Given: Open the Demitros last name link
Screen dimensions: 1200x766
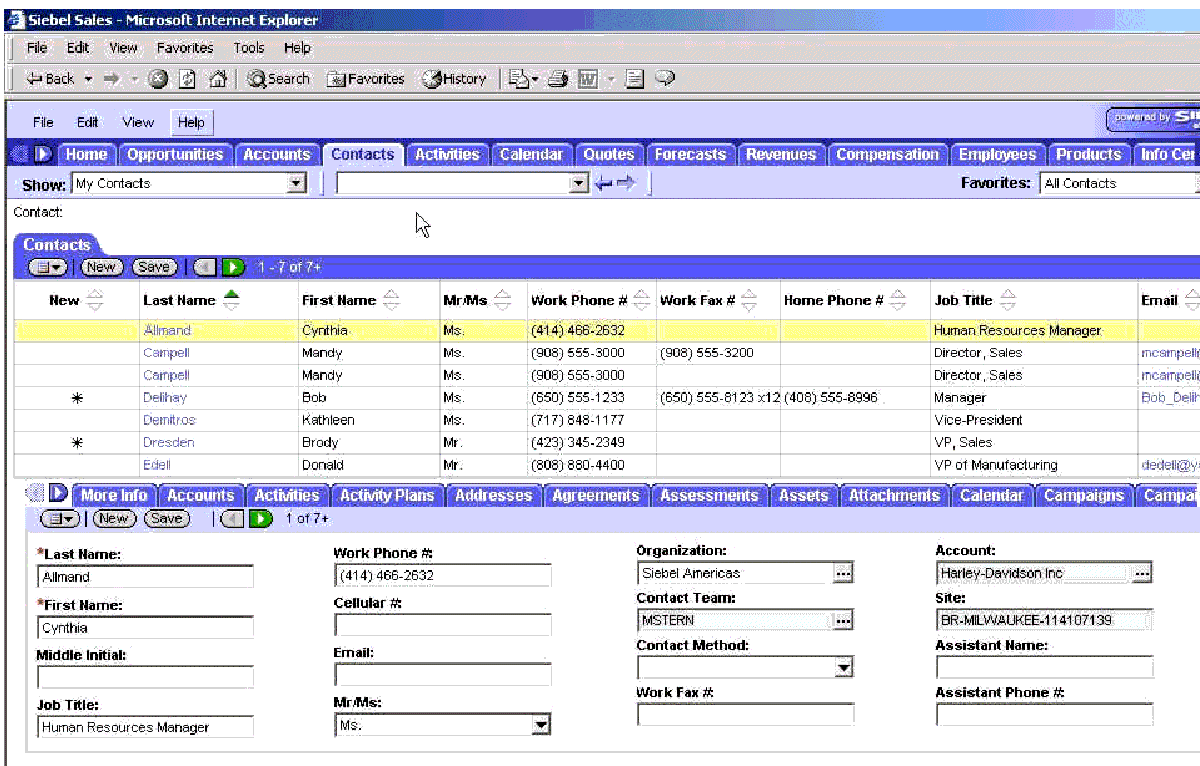Looking at the screenshot, I should 169,420.
